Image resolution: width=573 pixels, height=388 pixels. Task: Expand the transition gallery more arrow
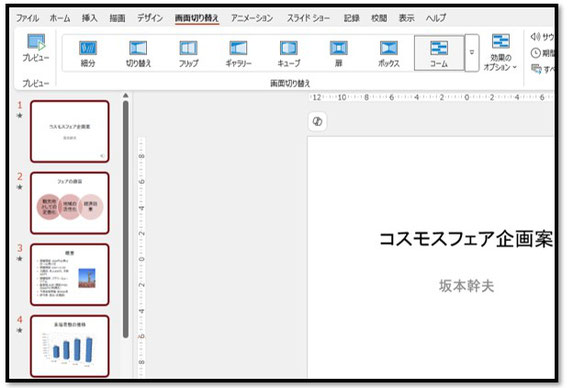point(472,53)
